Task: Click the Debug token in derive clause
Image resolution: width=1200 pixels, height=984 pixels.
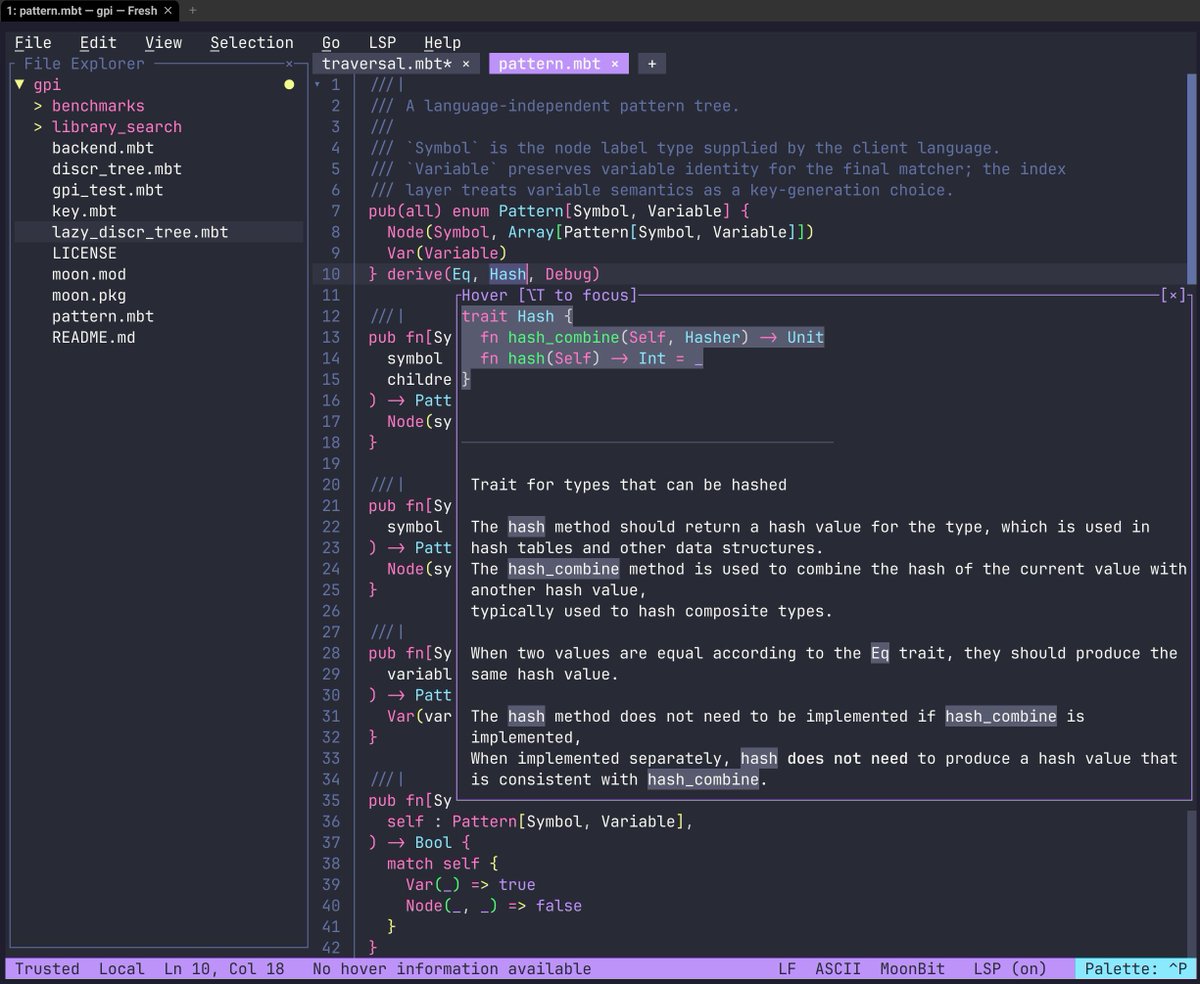Action: [x=568, y=274]
